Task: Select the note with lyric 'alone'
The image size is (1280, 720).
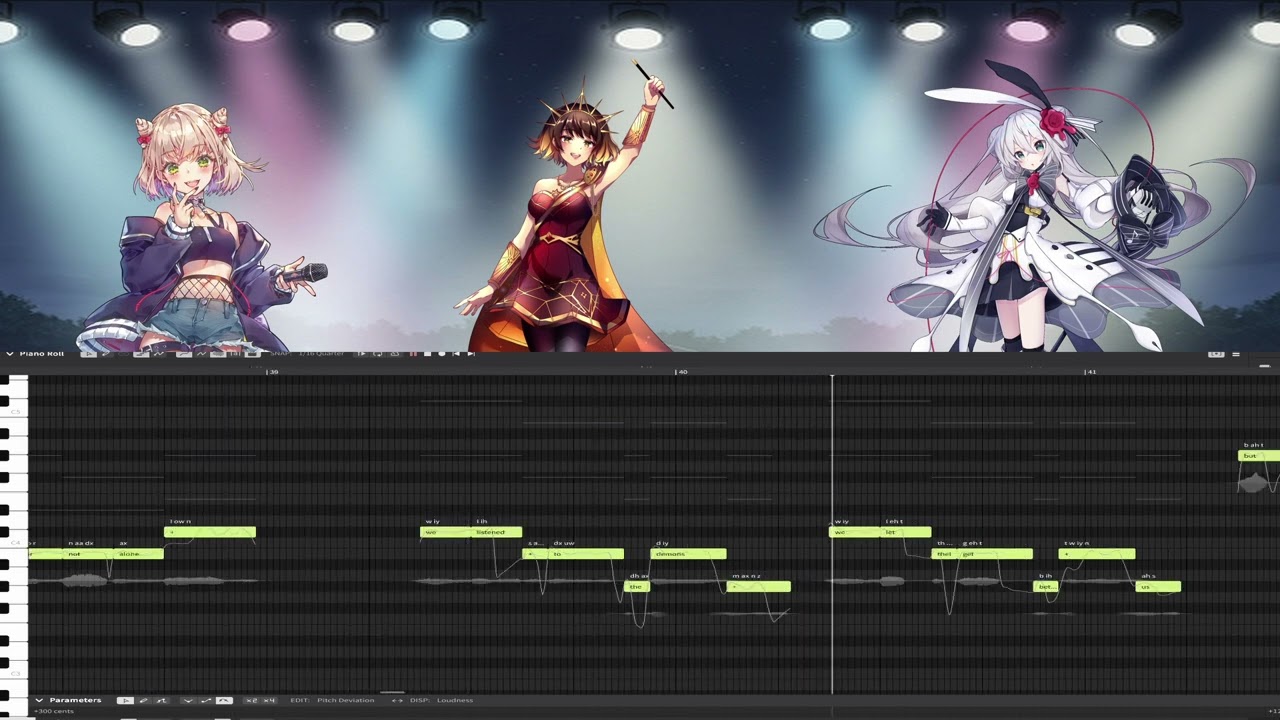Action: (139, 554)
